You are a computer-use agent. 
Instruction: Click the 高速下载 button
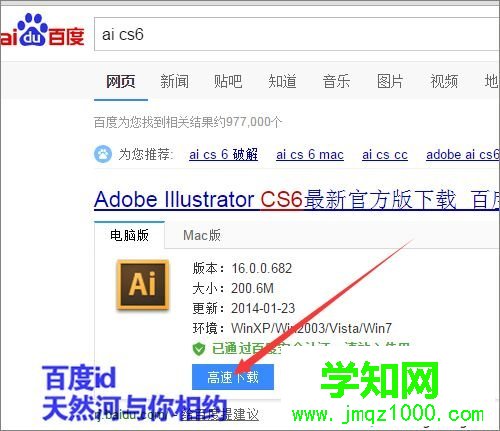(x=233, y=377)
